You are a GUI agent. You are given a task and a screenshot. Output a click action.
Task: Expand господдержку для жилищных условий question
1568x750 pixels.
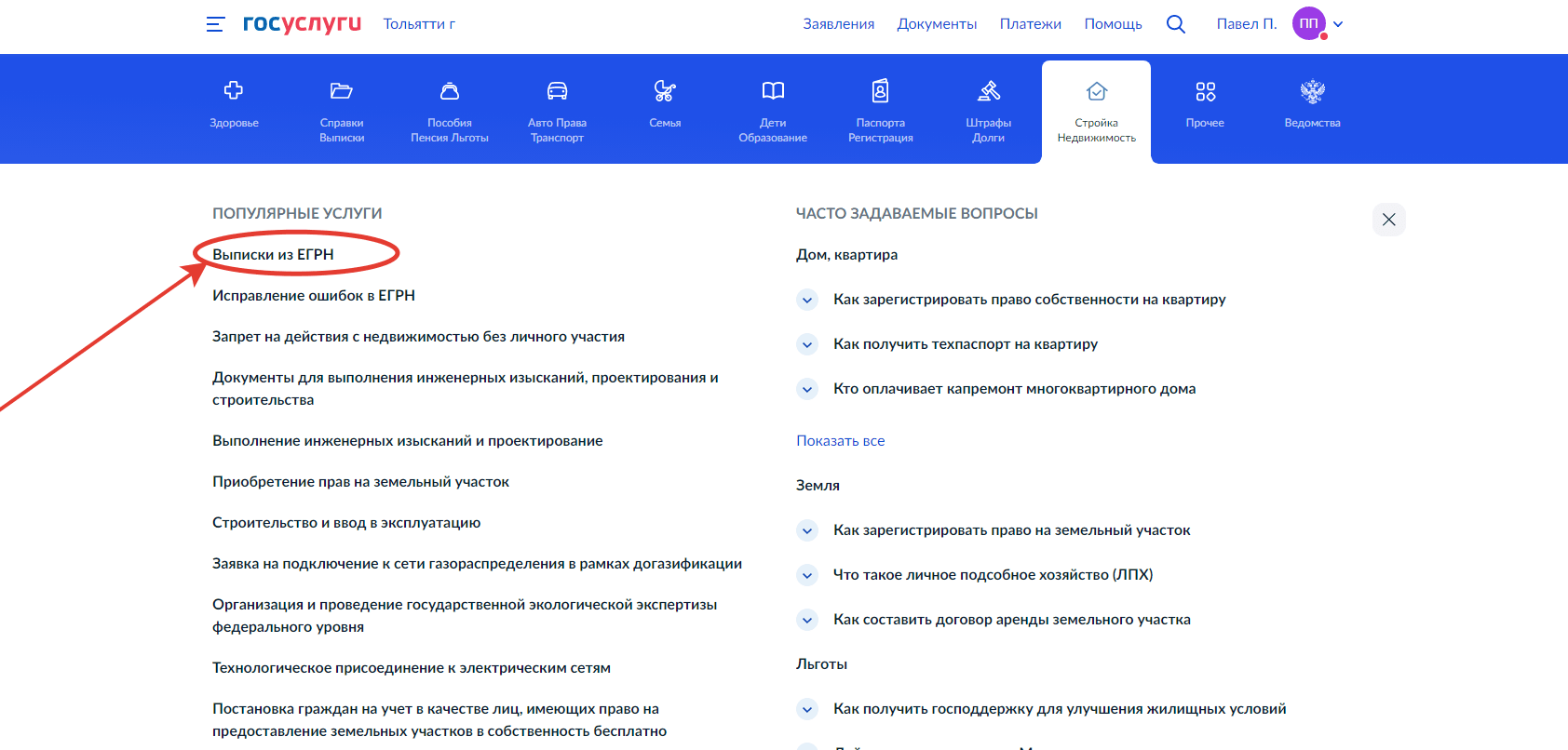pos(807,709)
